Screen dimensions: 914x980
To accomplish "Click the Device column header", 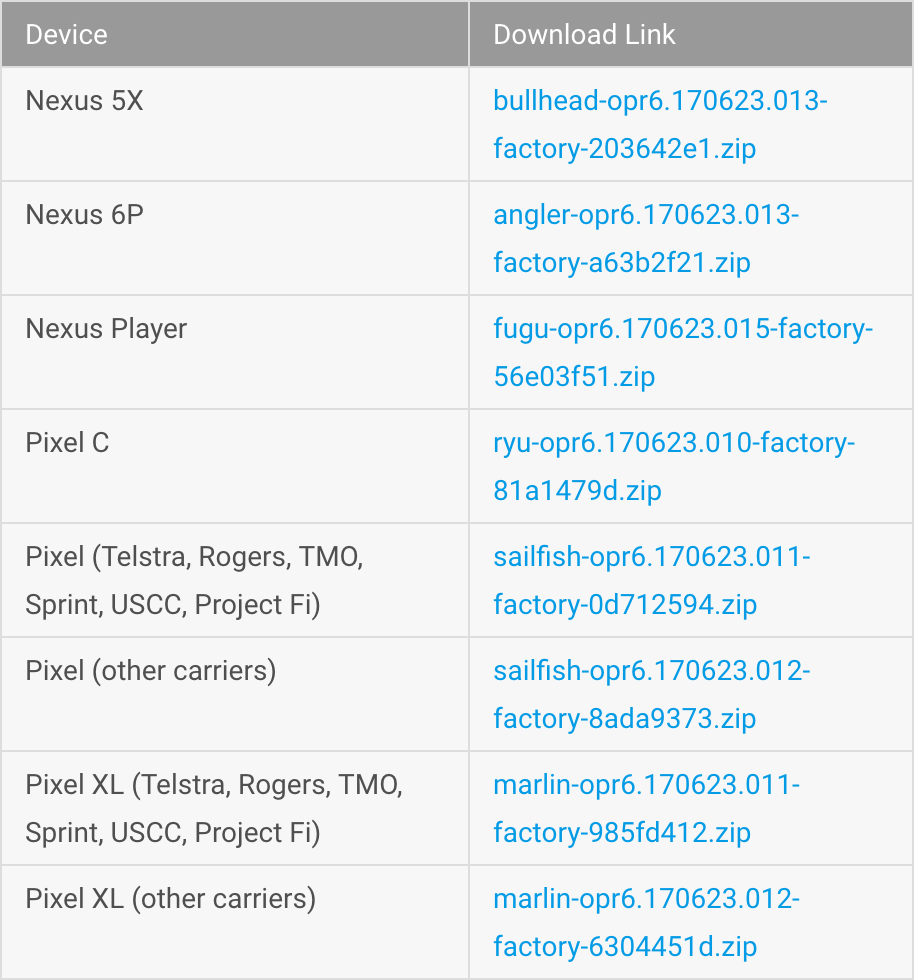I will click(x=66, y=33).
